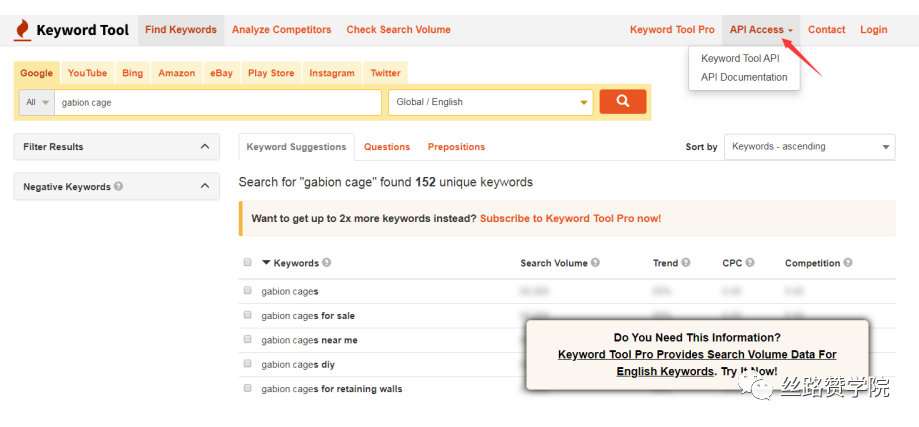The height and width of the screenshot is (427, 919).
Task: Check the 'gabion cages near me' checkbox
Action: pos(247,339)
